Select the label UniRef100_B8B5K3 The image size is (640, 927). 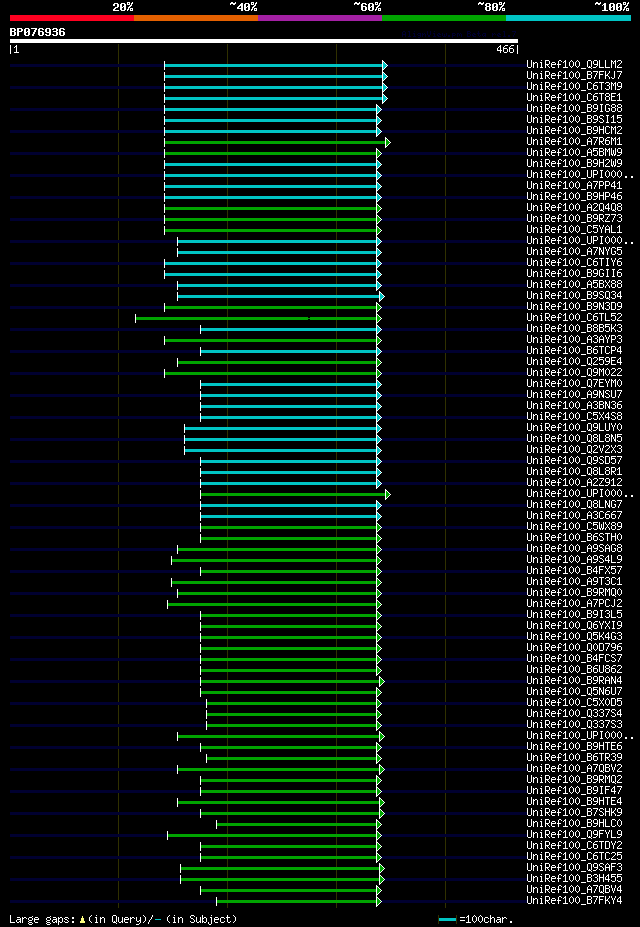(574, 329)
